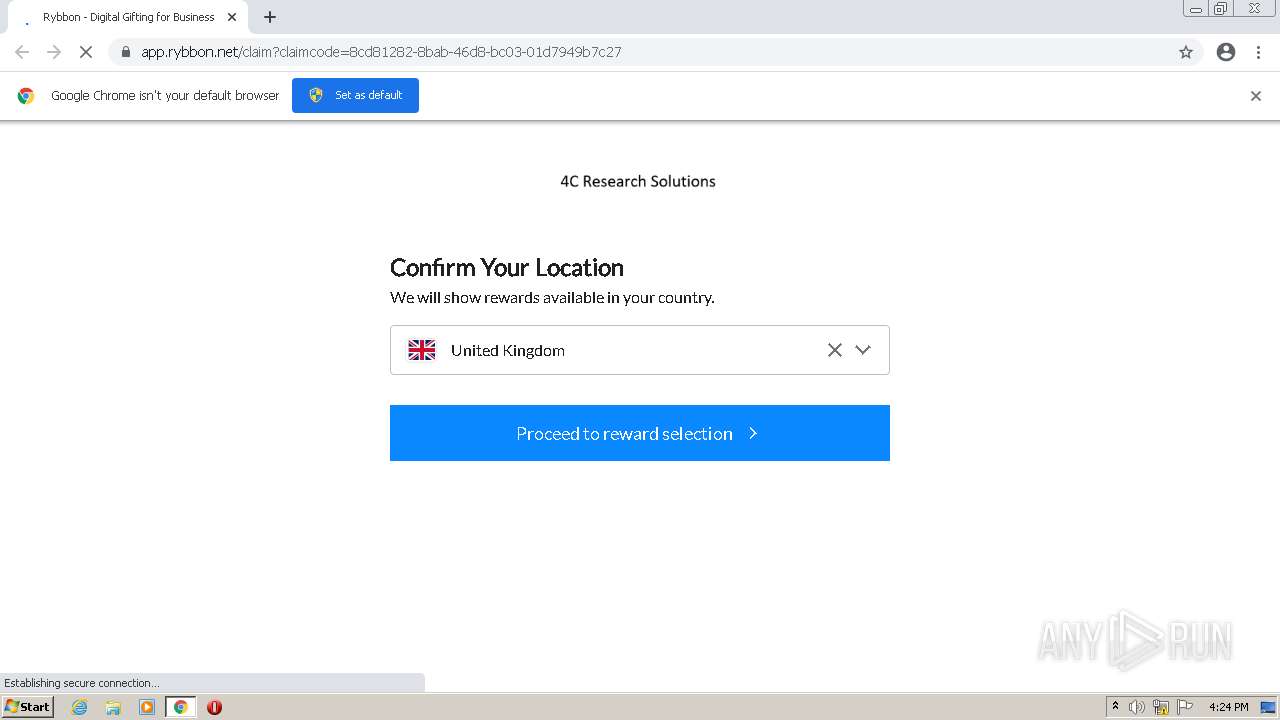Dismiss the default browser notification bar

(x=1256, y=96)
